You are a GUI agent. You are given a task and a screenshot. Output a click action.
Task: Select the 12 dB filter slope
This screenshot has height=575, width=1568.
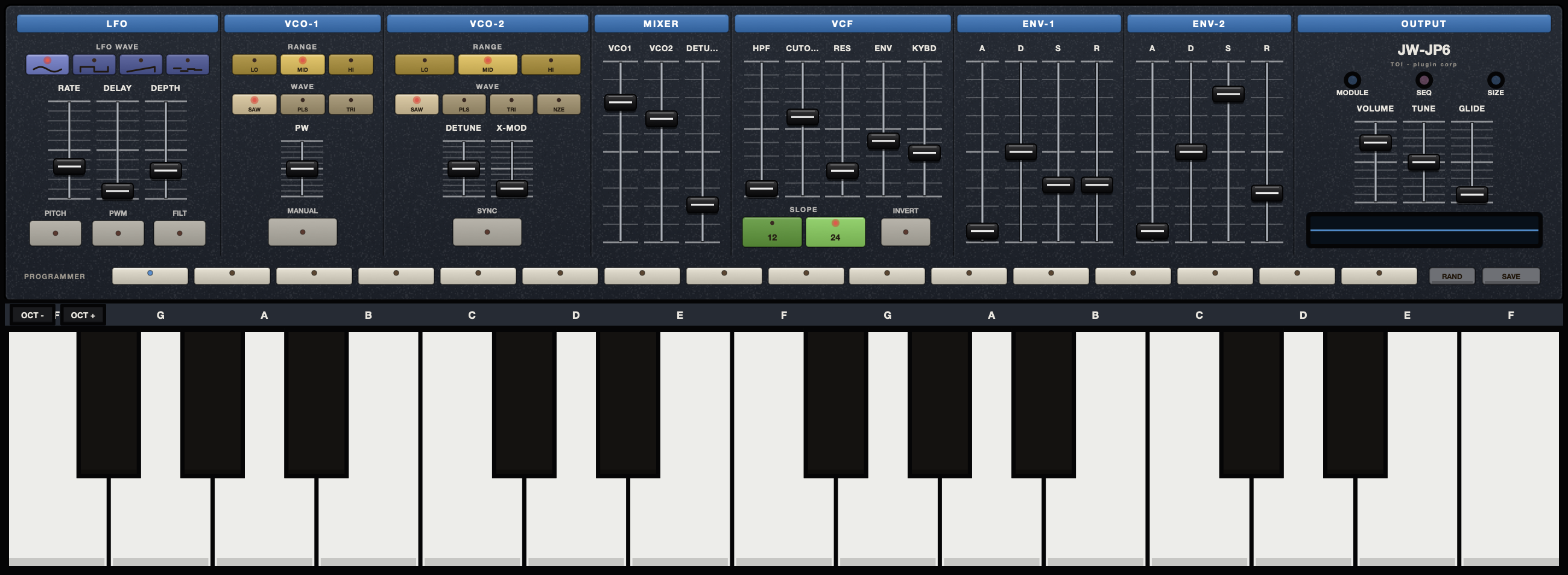pos(772,232)
